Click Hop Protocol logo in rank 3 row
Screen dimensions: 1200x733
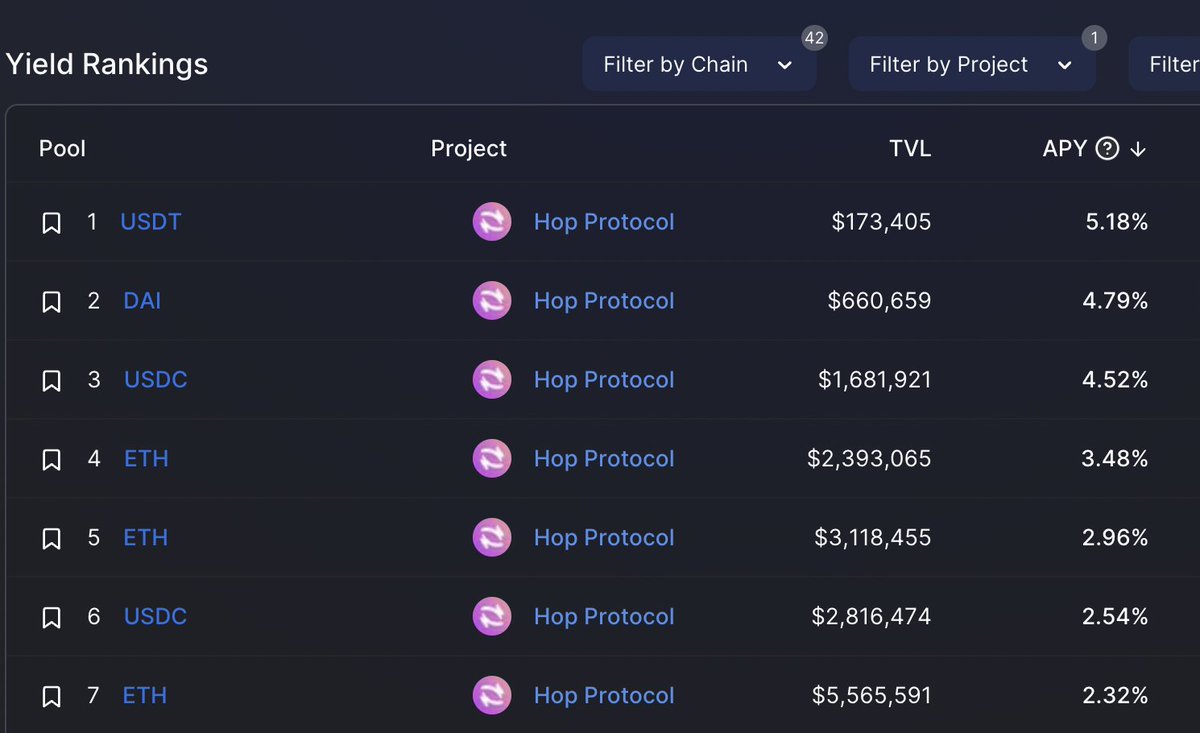pyautogui.click(x=491, y=380)
